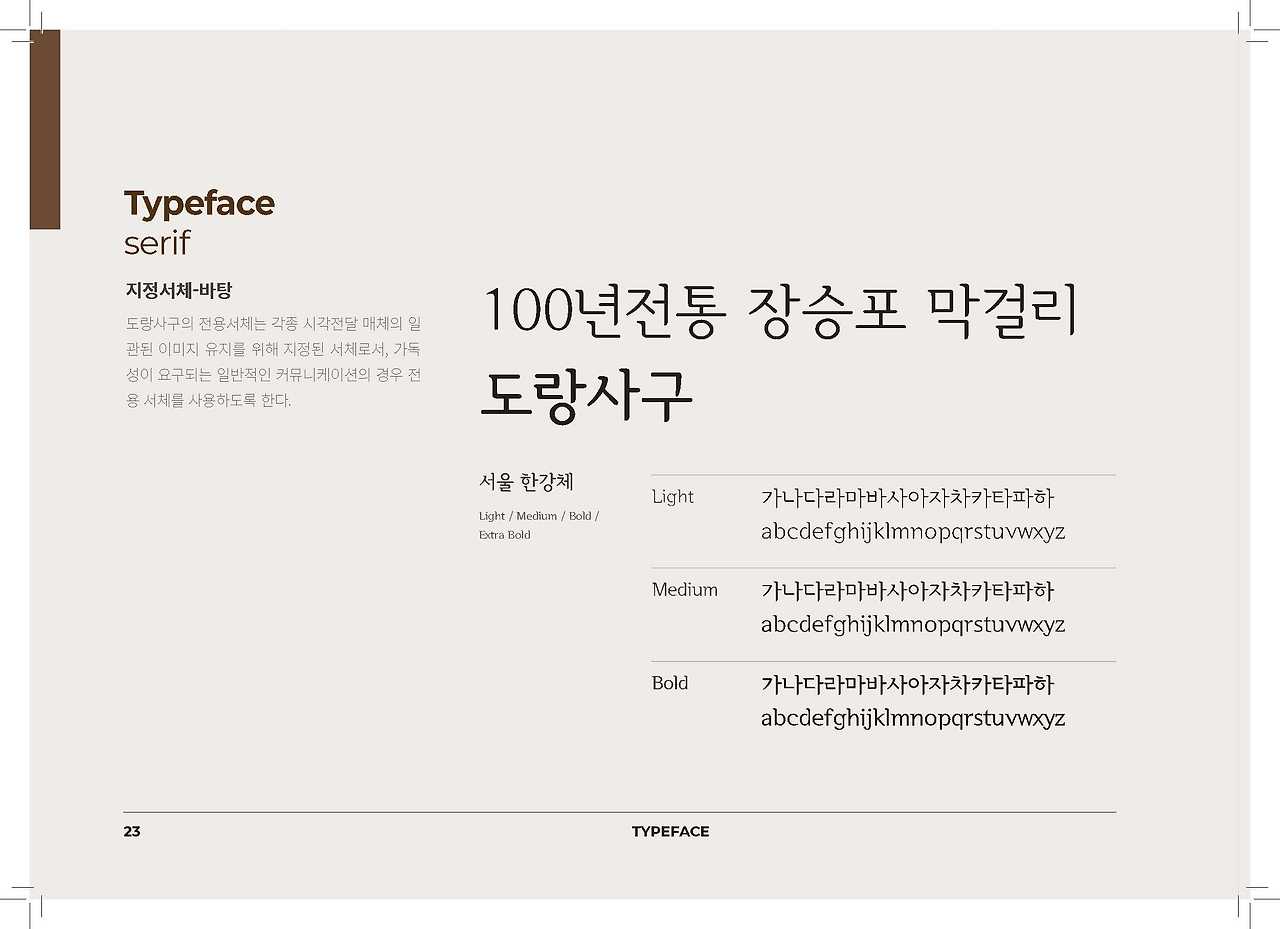Viewport: 1280px width, 929px height.
Task: Click the line starting "관된 이미지 유지를"
Action: point(273,349)
